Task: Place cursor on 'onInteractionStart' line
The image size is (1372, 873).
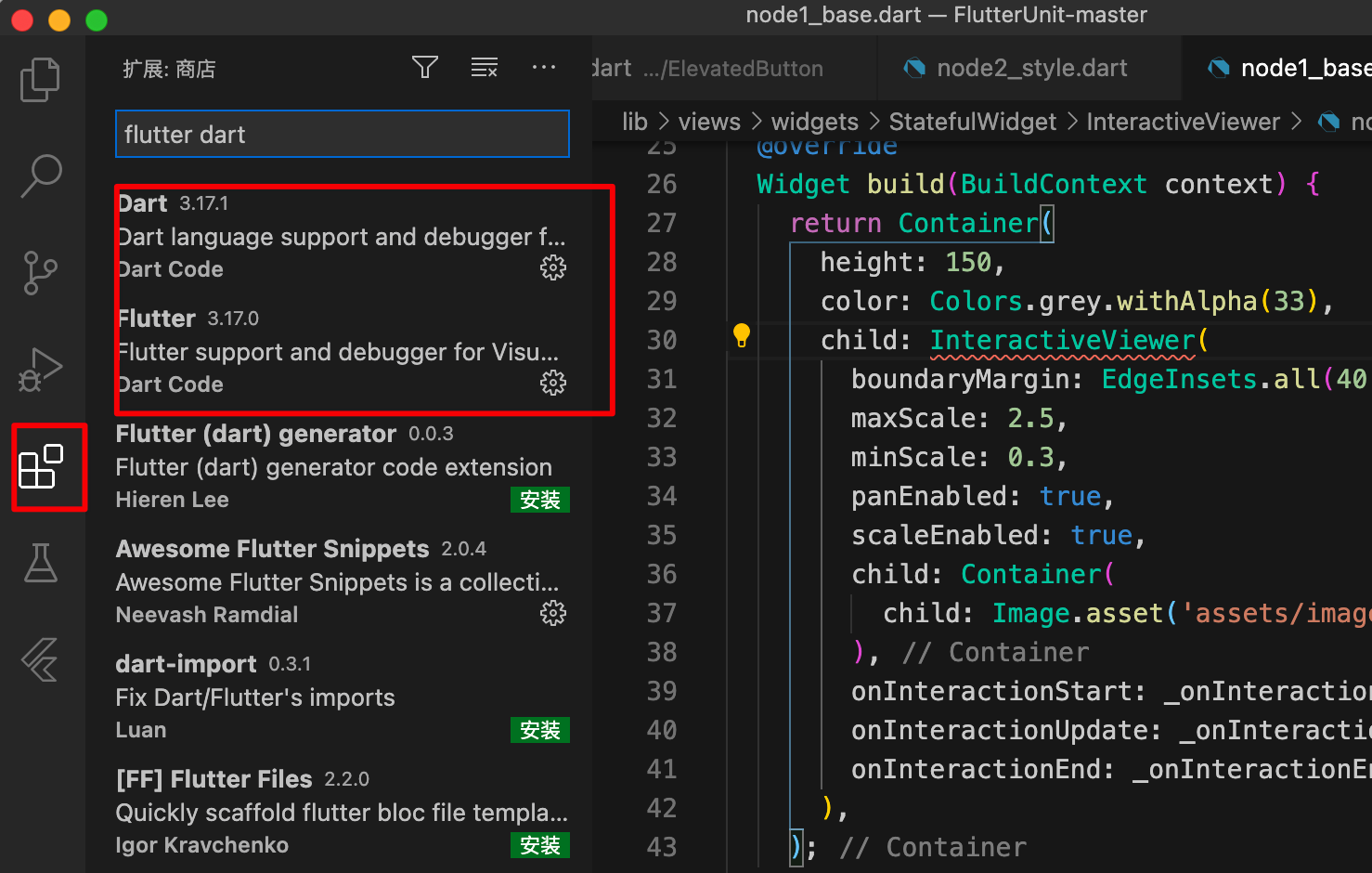Action: (x=1110, y=691)
